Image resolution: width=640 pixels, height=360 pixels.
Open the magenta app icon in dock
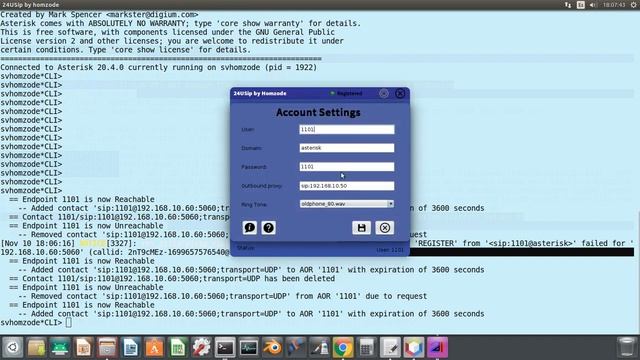[x=438, y=348]
